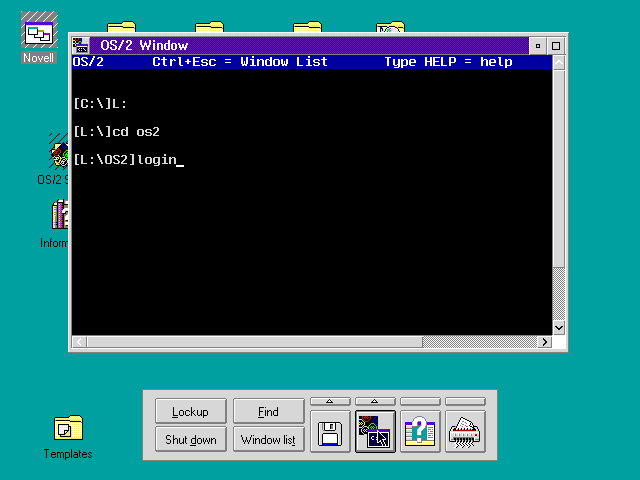
Task: Click the horizontal scrollbar left arrow
Action: tap(80, 342)
